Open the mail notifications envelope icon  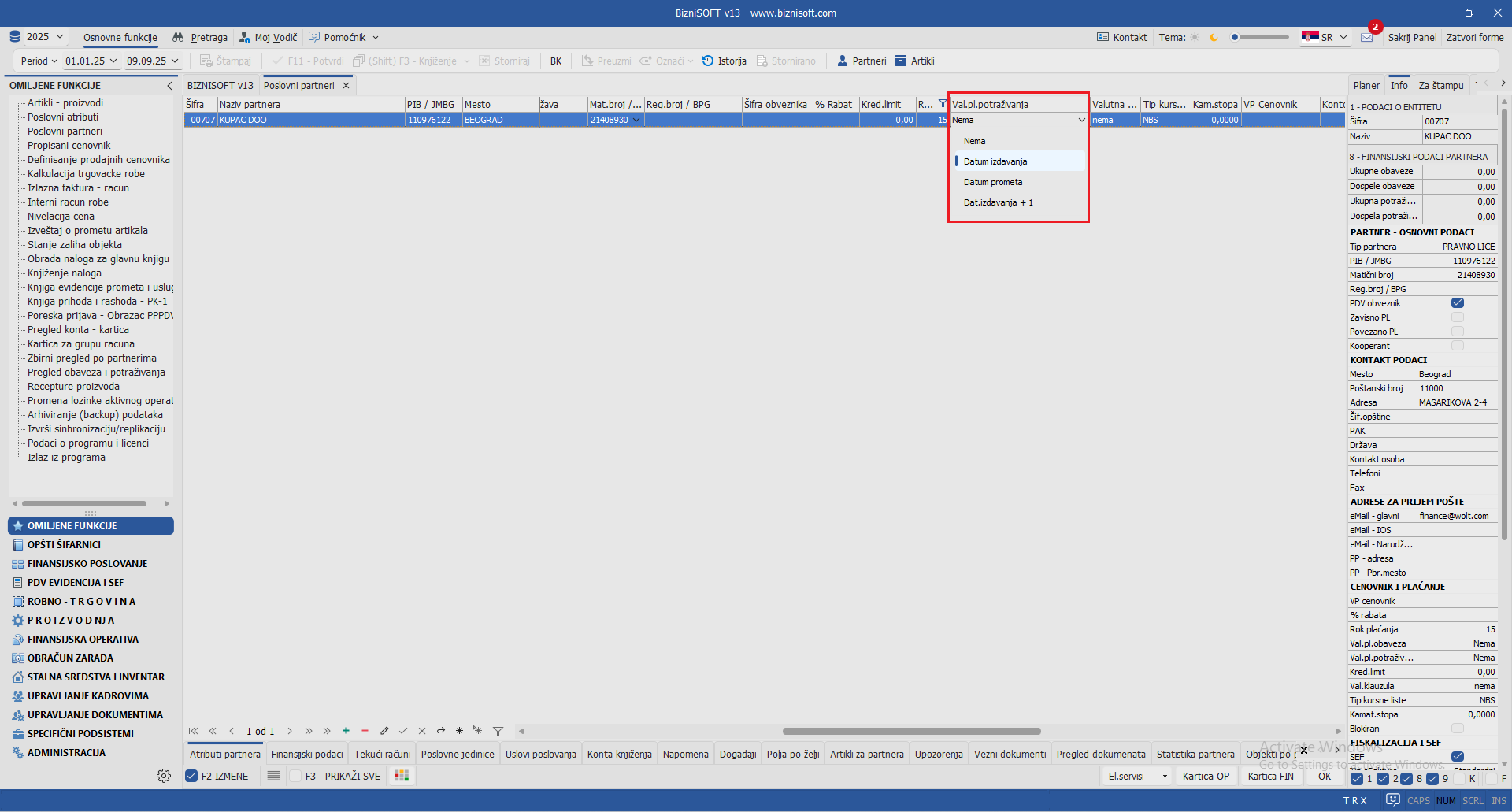click(1366, 37)
